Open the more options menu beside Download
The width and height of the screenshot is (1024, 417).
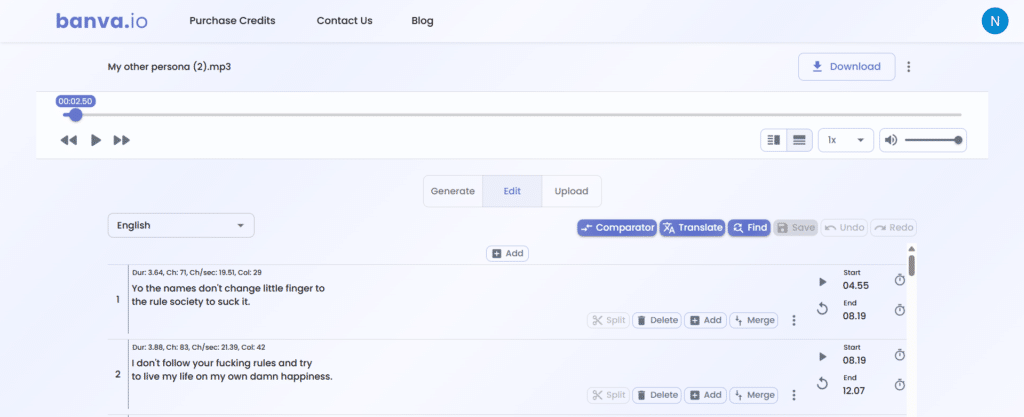click(x=908, y=67)
